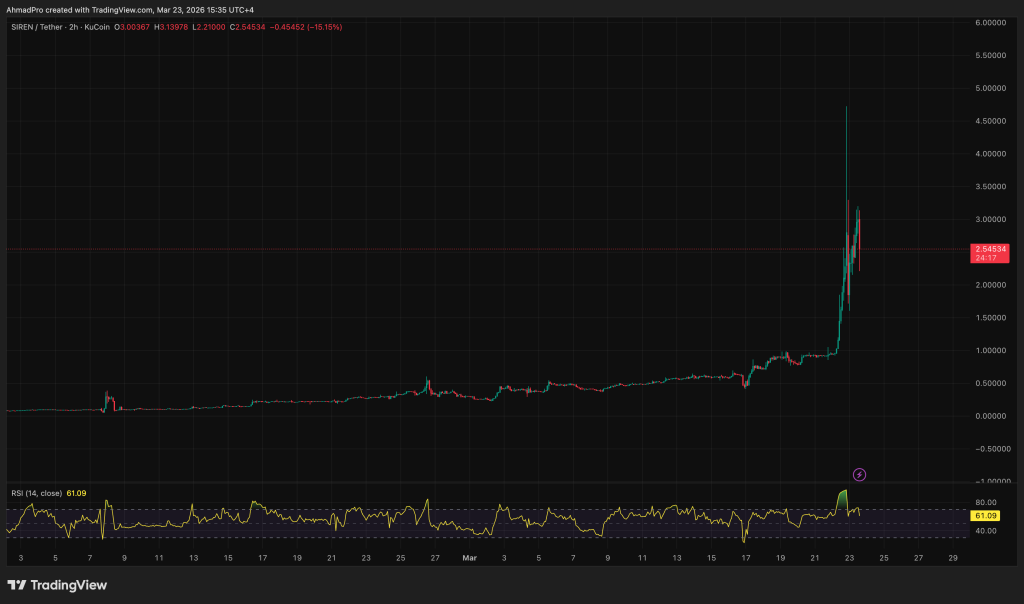
Task: Click the Mar label on the time axis
Action: click(469, 558)
